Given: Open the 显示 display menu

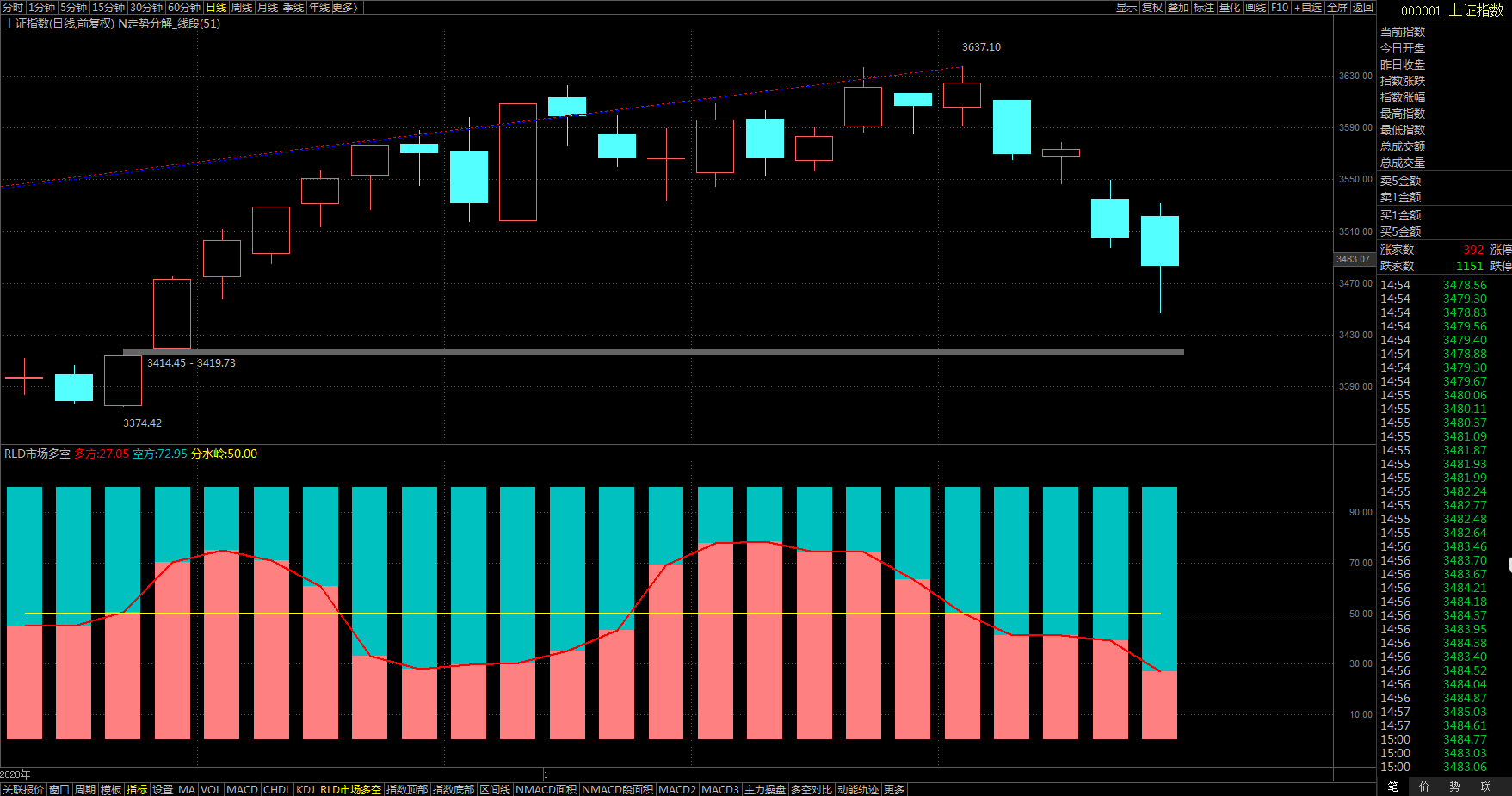Looking at the screenshot, I should pos(1126,7).
